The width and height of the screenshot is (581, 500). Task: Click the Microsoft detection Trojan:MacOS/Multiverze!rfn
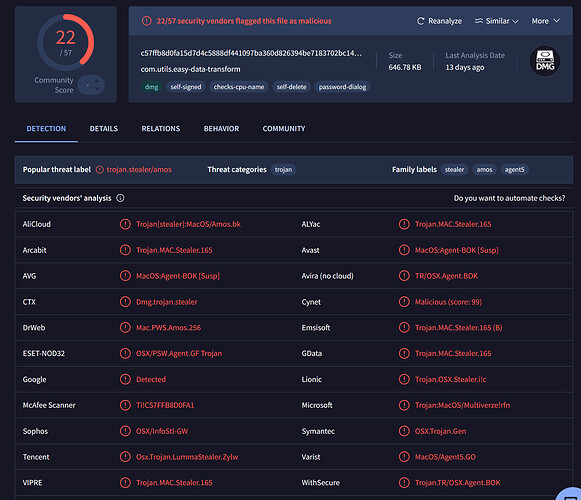click(x=462, y=405)
